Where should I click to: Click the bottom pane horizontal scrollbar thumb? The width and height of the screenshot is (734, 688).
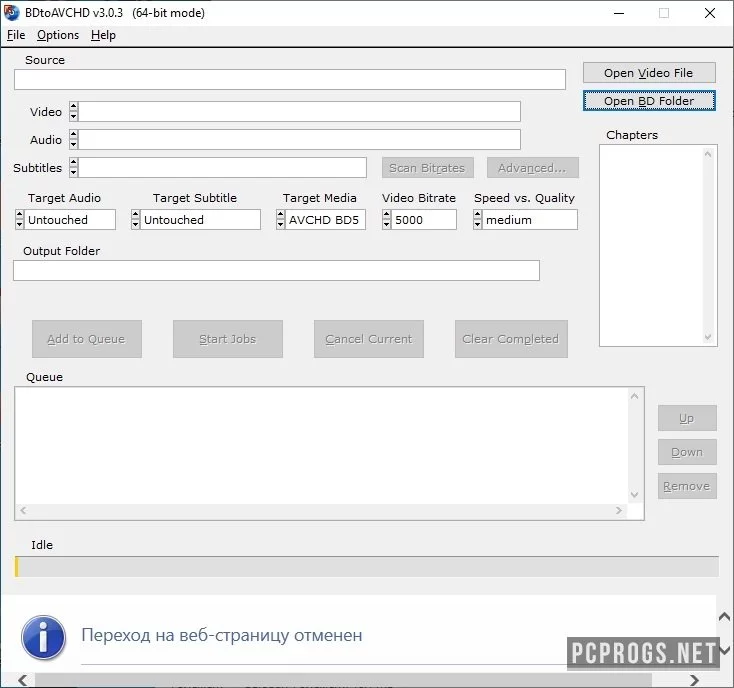pos(344,680)
